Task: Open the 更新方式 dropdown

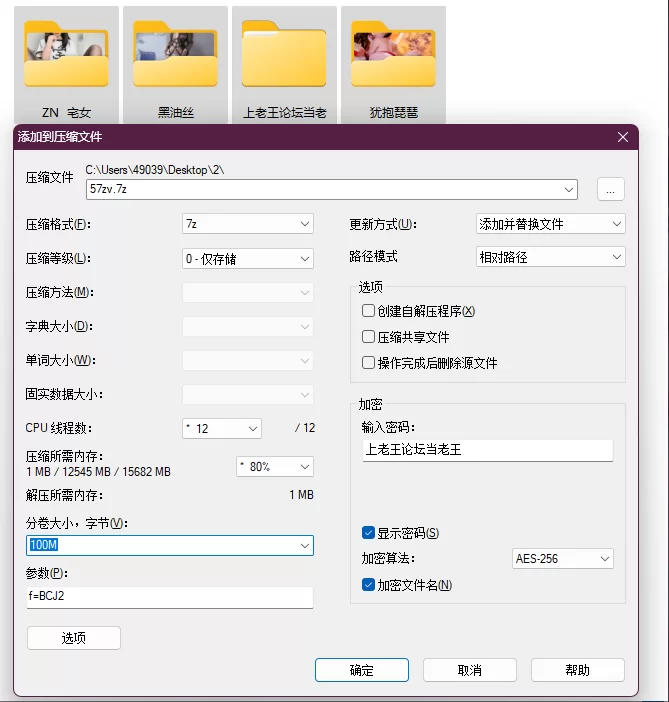Action: click(550, 224)
